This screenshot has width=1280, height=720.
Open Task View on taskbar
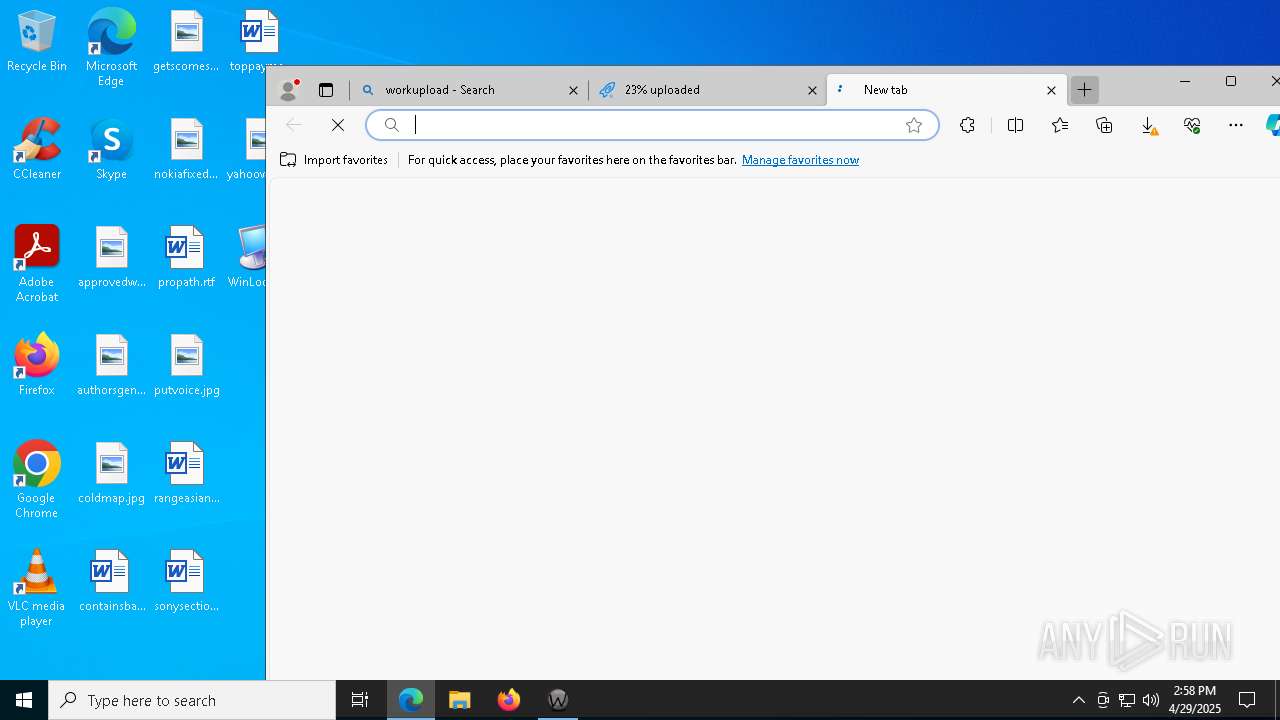[360, 700]
